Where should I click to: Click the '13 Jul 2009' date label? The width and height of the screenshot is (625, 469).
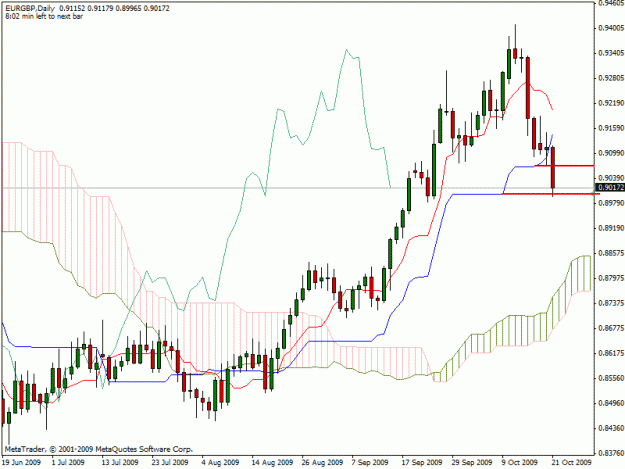click(120, 462)
